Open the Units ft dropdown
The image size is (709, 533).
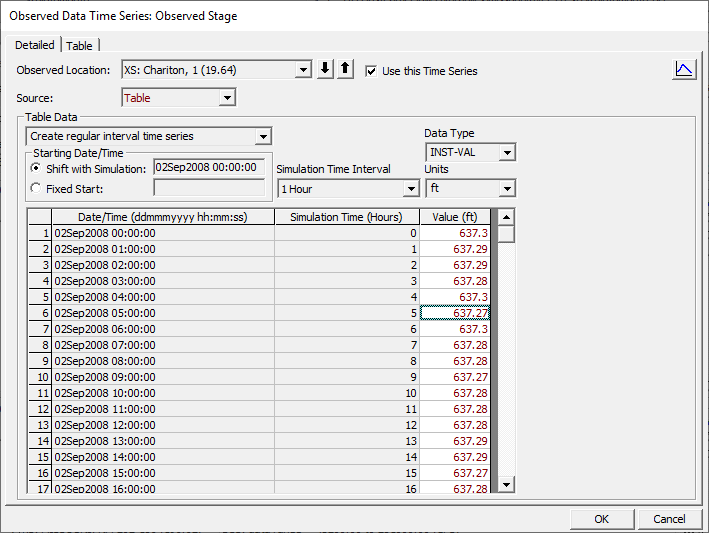click(507, 188)
